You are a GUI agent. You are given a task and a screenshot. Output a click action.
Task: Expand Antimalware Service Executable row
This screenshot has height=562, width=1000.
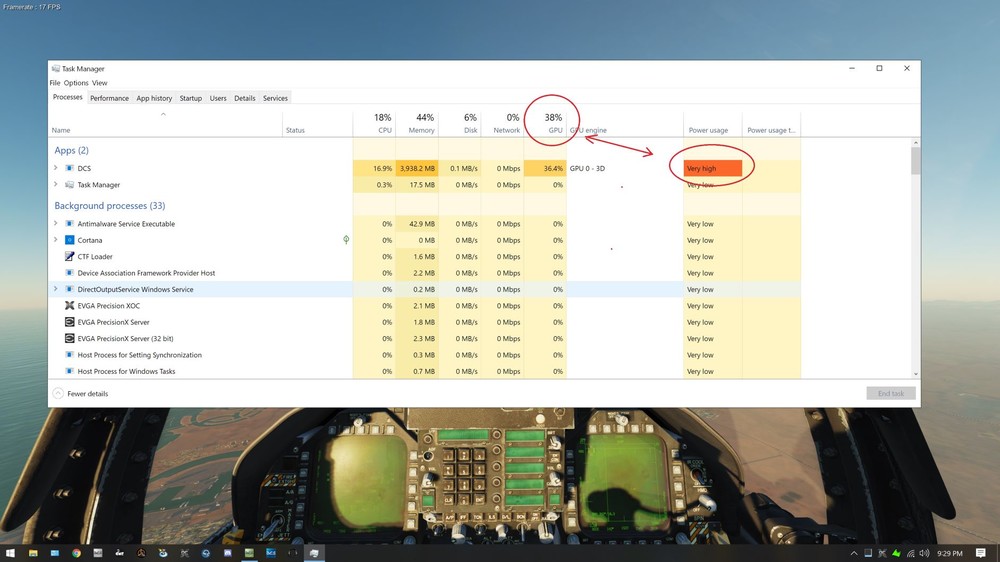(55, 223)
